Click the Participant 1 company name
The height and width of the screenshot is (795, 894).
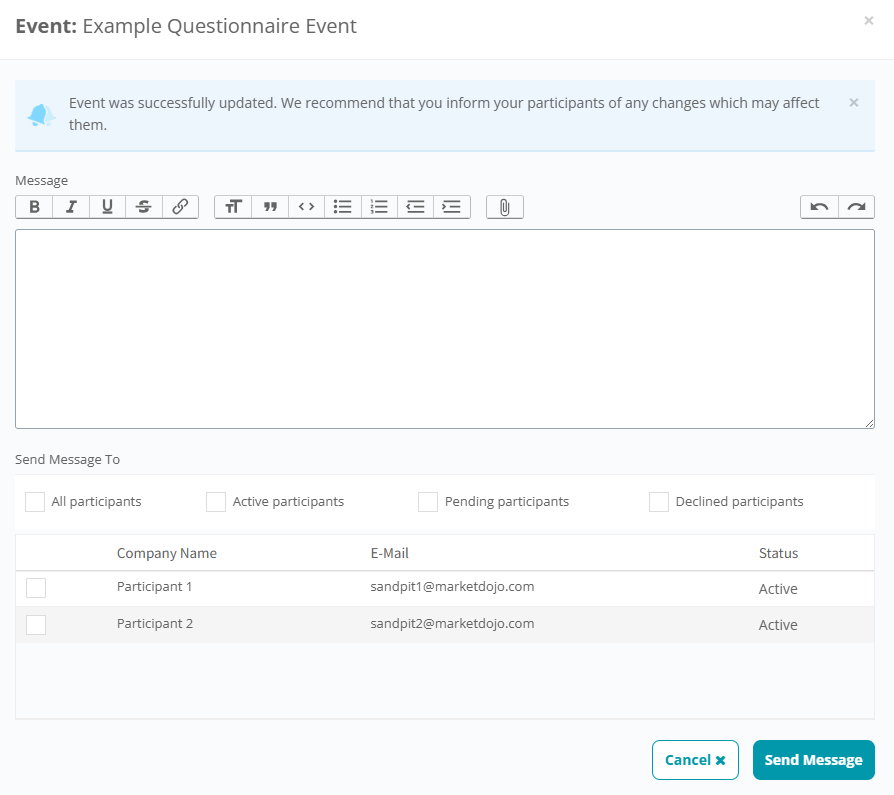pyautogui.click(x=155, y=587)
